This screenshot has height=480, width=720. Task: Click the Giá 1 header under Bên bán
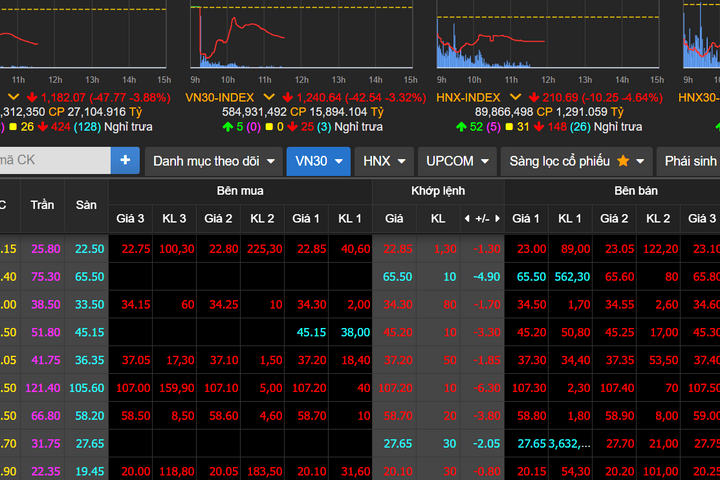pos(526,219)
